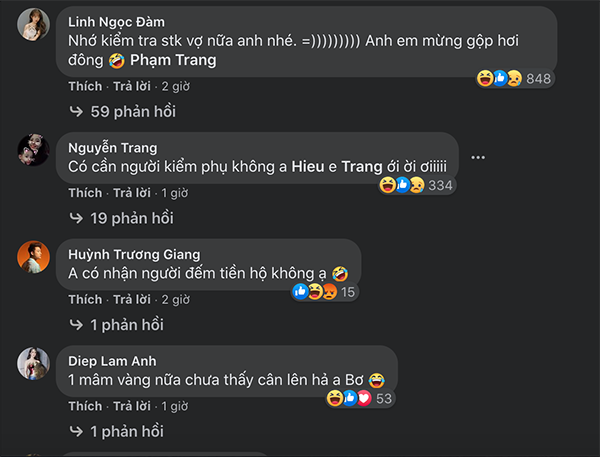The width and height of the screenshot is (600, 457).
Task: View reactions on Linh Ngọc Đàm's comment (848)
Action: pos(513,79)
